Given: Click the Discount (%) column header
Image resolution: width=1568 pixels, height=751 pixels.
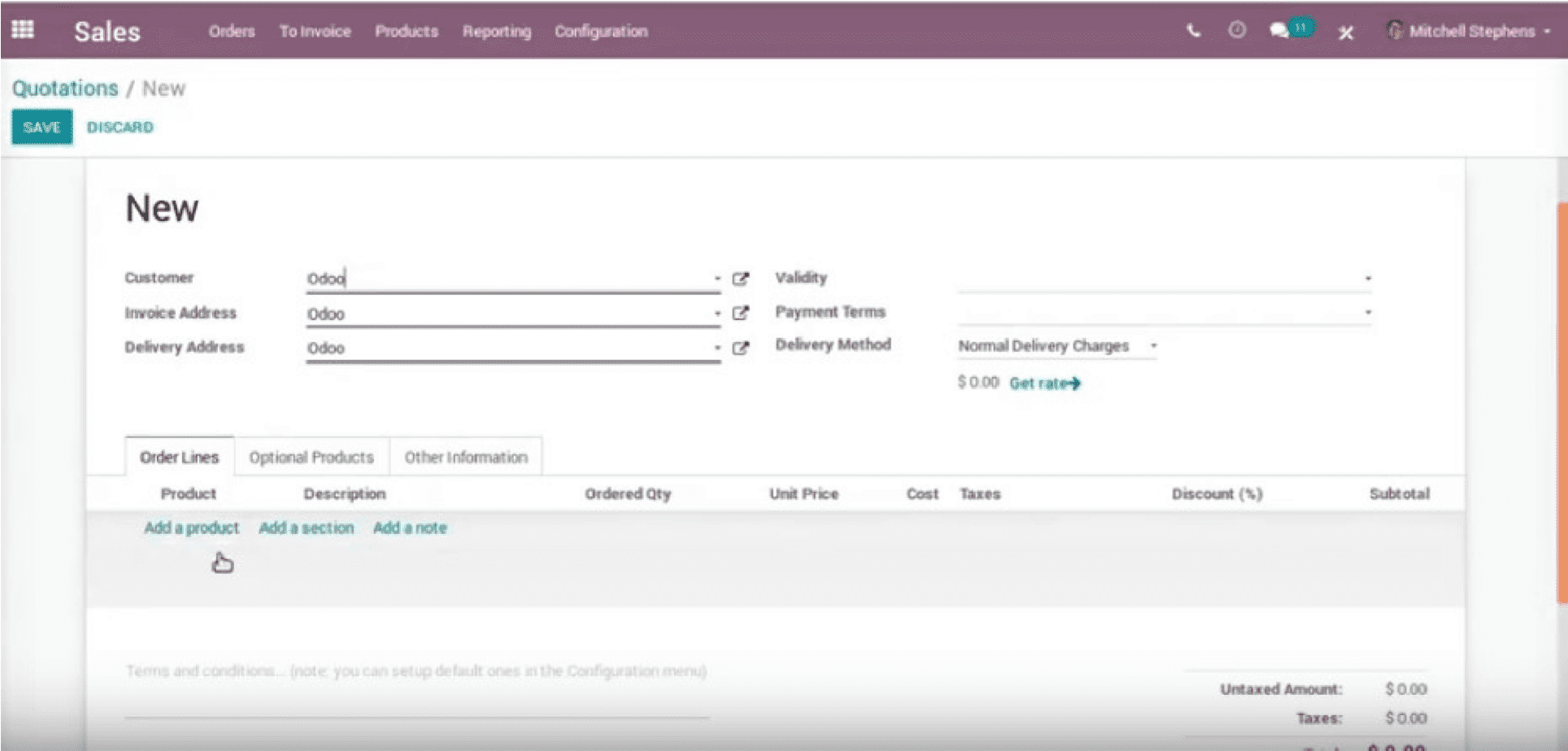Looking at the screenshot, I should coord(1217,493).
